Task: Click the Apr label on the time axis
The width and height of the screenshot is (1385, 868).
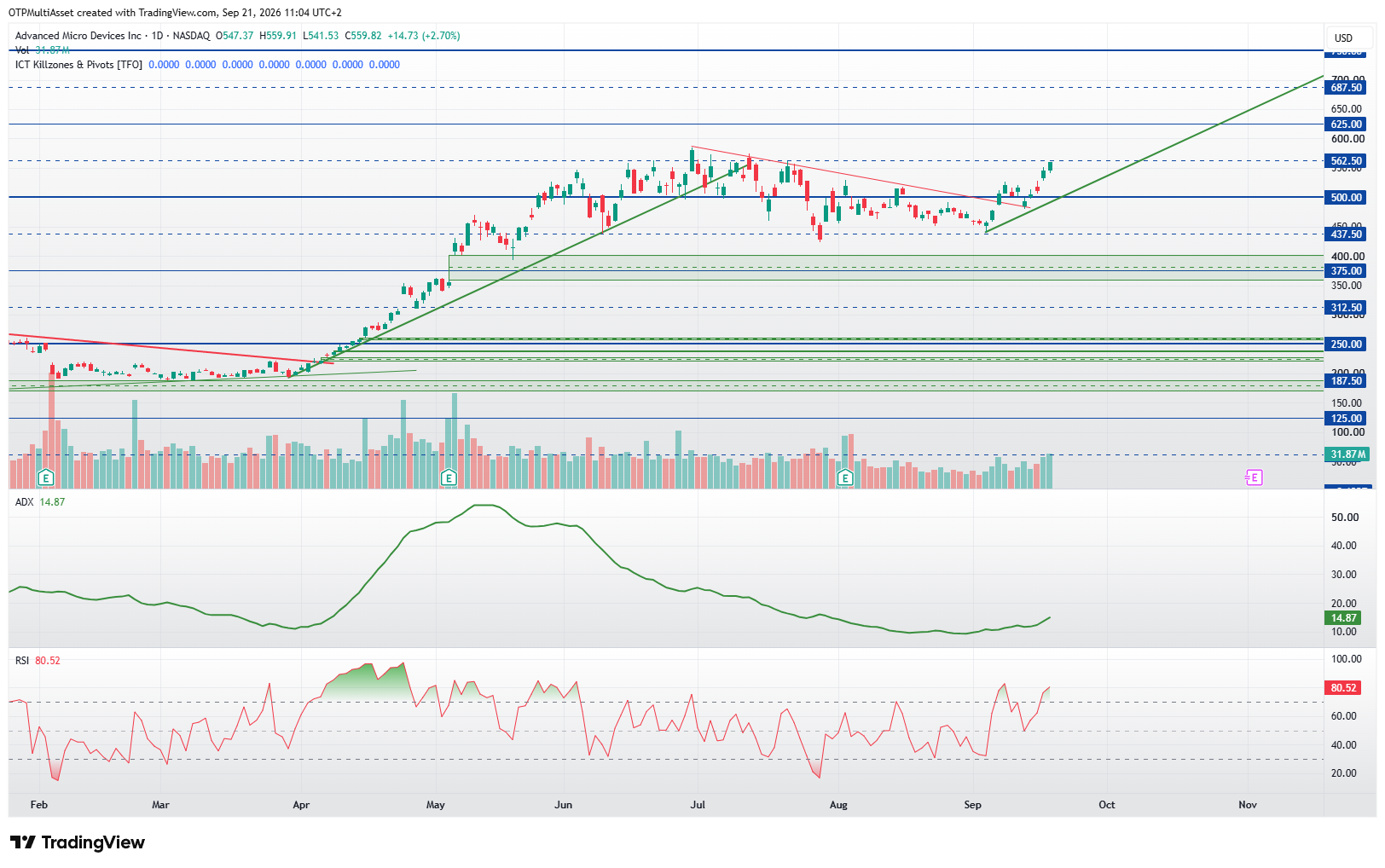Action: coord(301,805)
